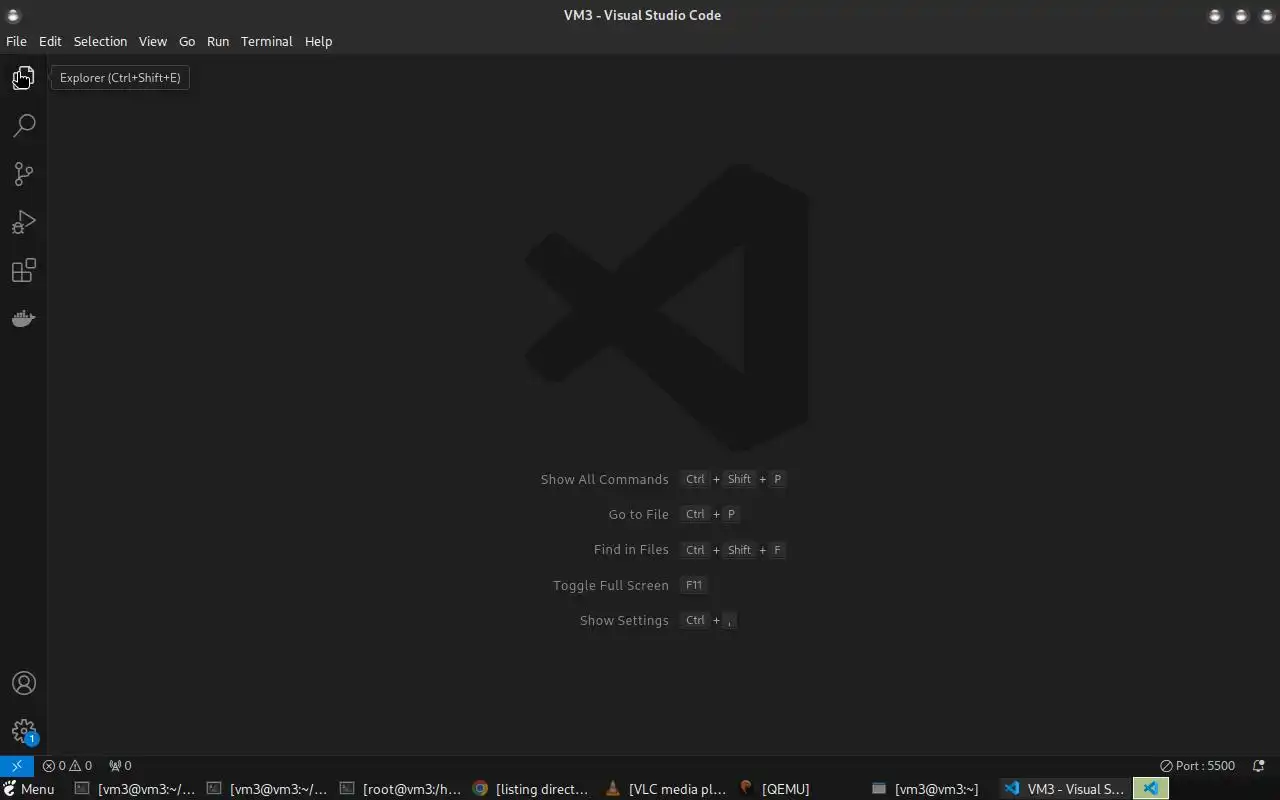Click the F11 key hint
The height and width of the screenshot is (800, 1280).
point(694,585)
